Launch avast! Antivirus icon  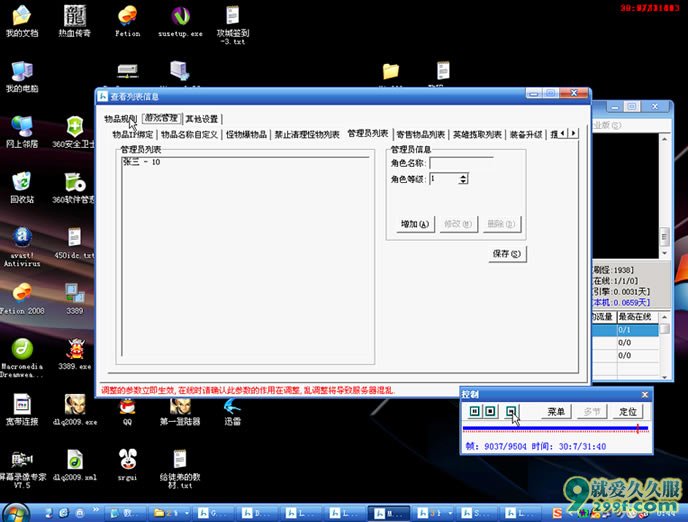click(22, 247)
